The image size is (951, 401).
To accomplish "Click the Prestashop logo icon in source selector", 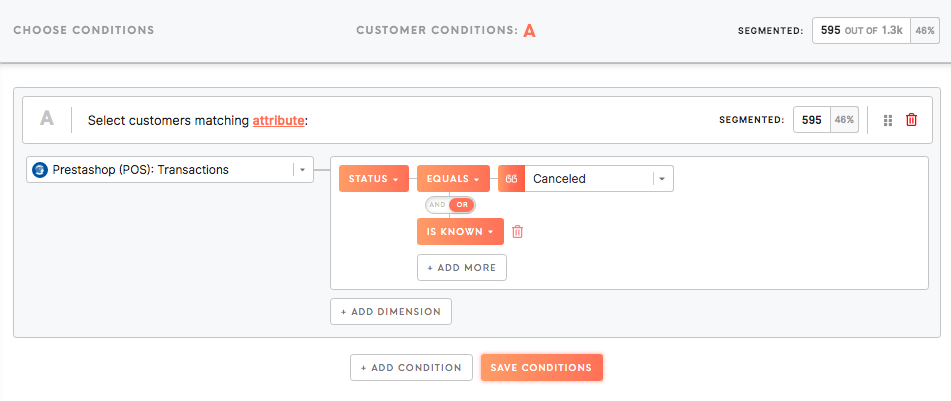I will coord(40,170).
